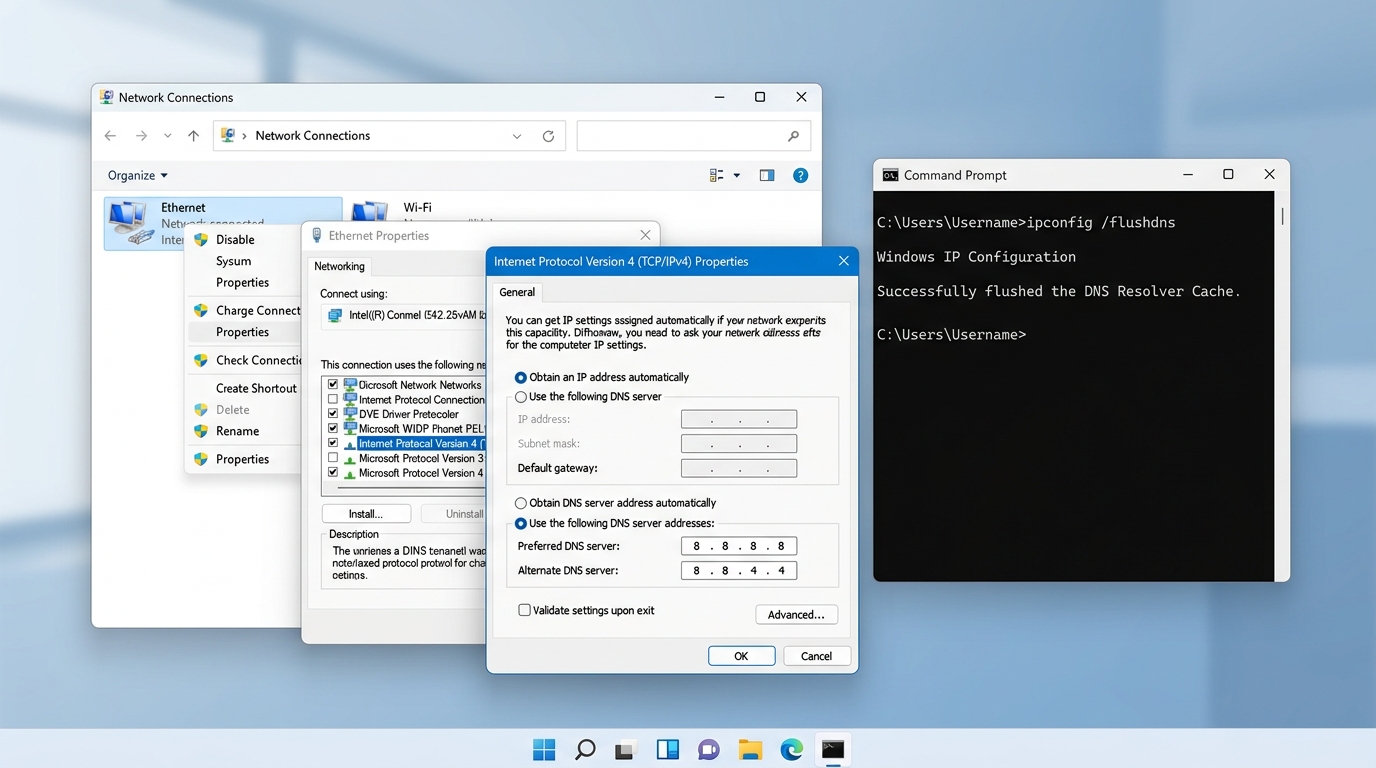Screen dimensions: 1376x768
Task: Open the address bar history dropdown chevron
Action: 517,136
